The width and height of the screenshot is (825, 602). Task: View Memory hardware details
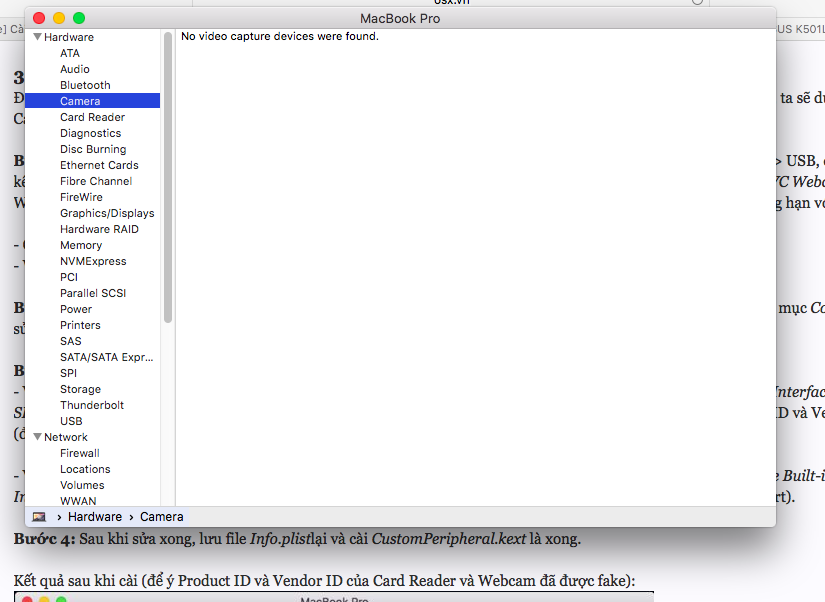point(81,245)
